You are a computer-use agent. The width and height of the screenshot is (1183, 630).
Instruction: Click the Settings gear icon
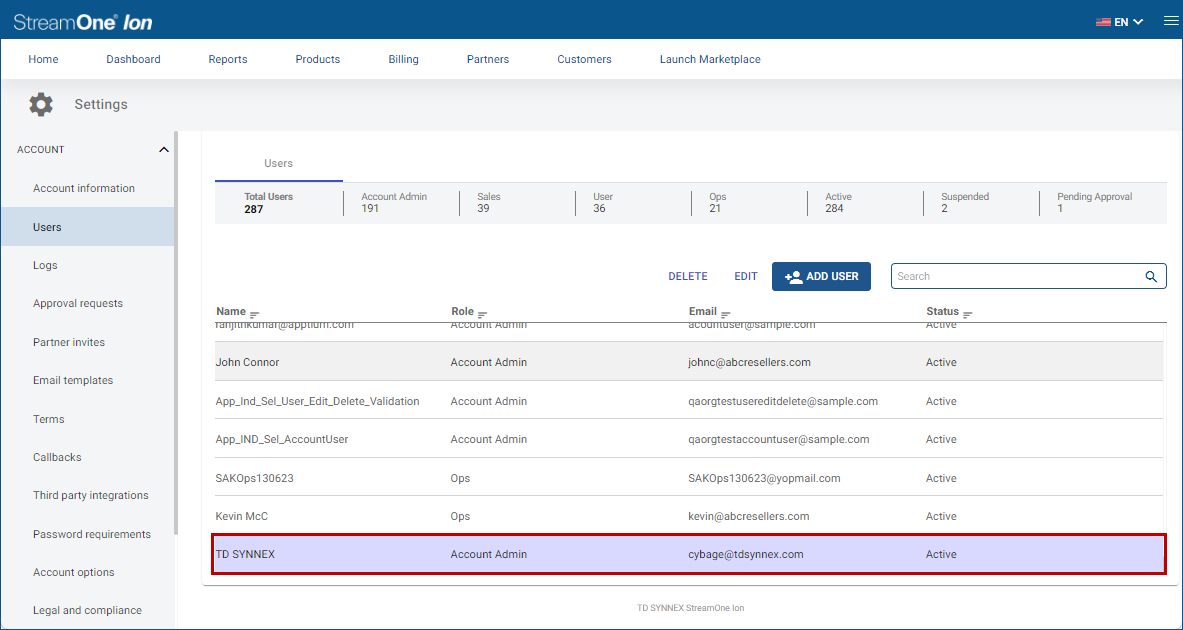coord(41,104)
